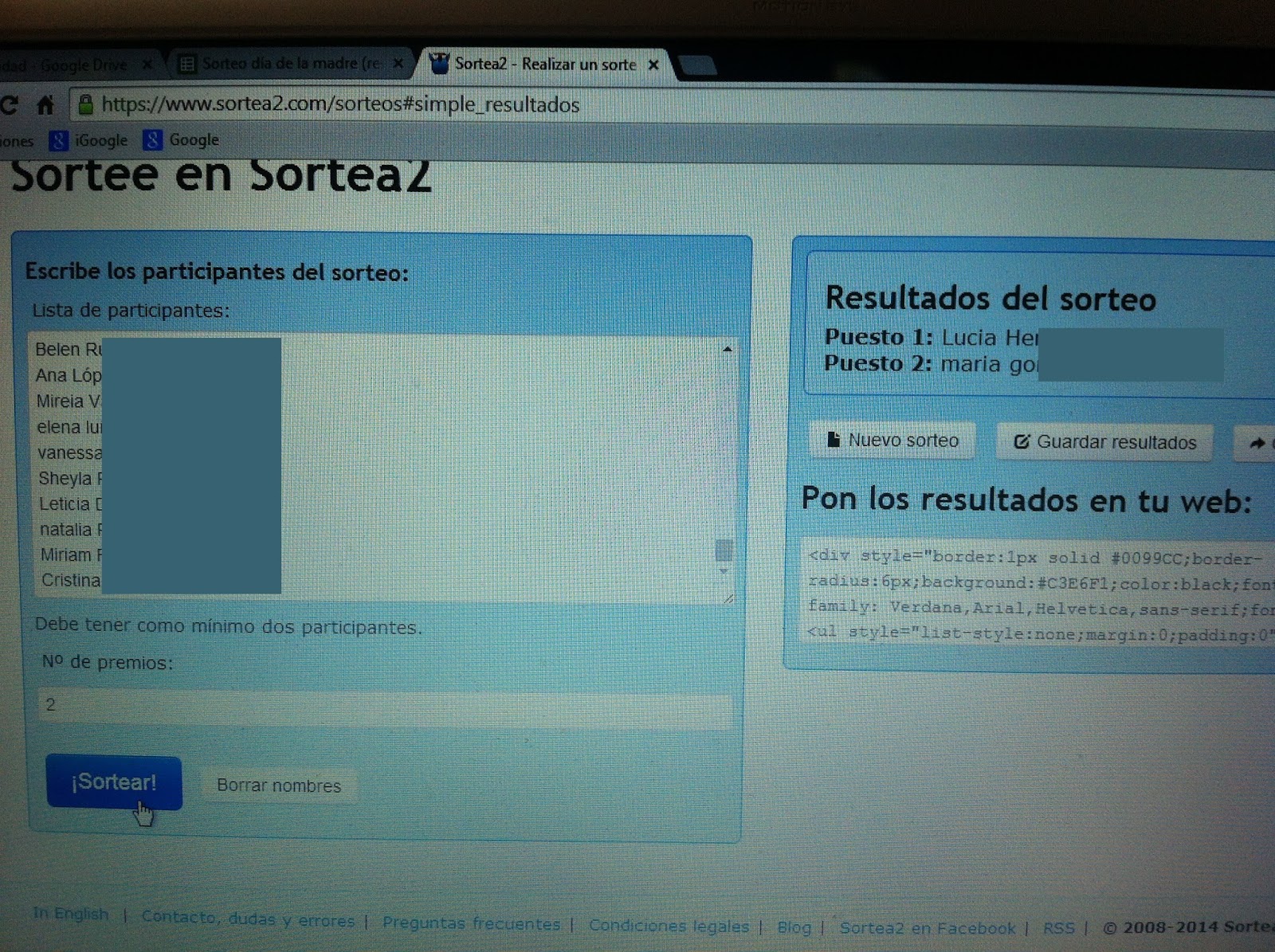The image size is (1275, 952).
Task: Close the Google Drive tab
Action: click(x=147, y=65)
